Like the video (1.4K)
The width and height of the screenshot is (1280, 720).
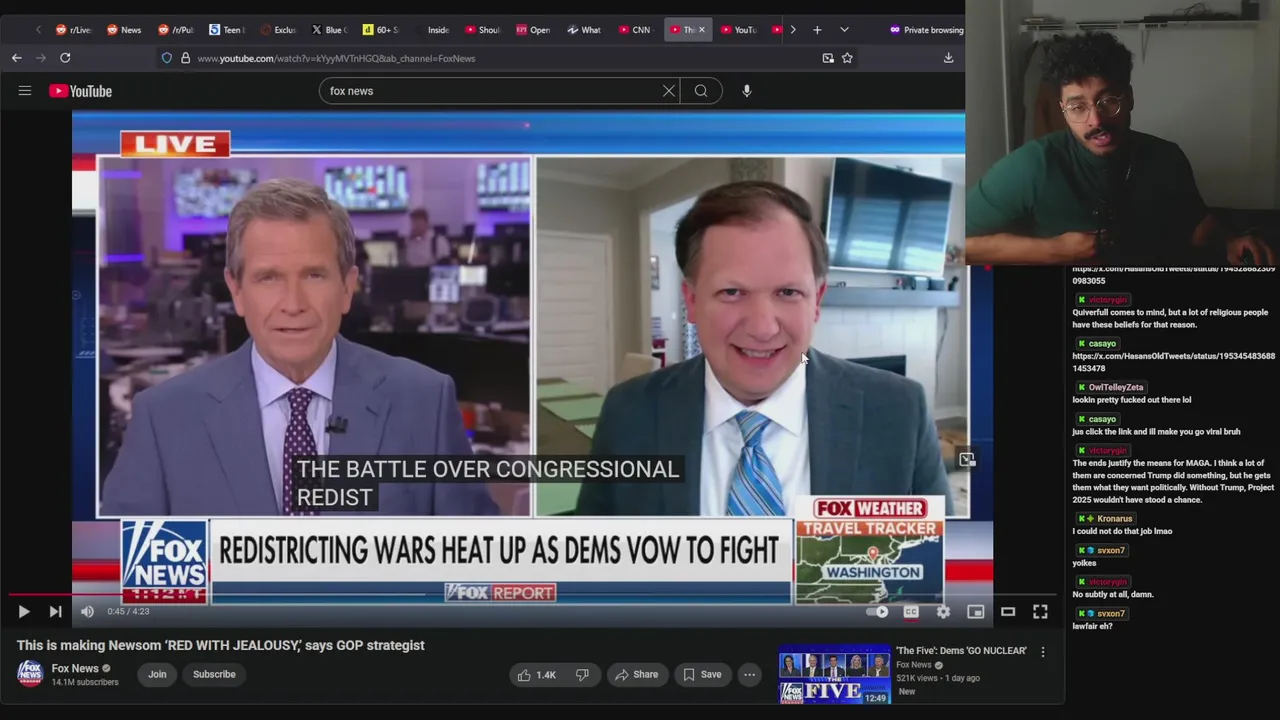[x=536, y=675]
